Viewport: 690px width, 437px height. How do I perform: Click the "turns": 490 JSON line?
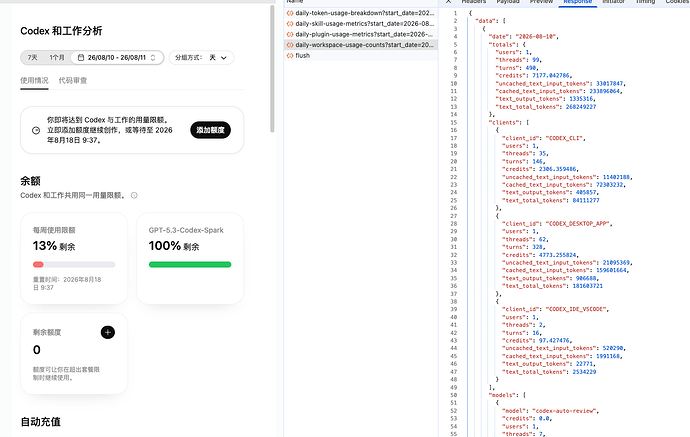click(x=517, y=68)
